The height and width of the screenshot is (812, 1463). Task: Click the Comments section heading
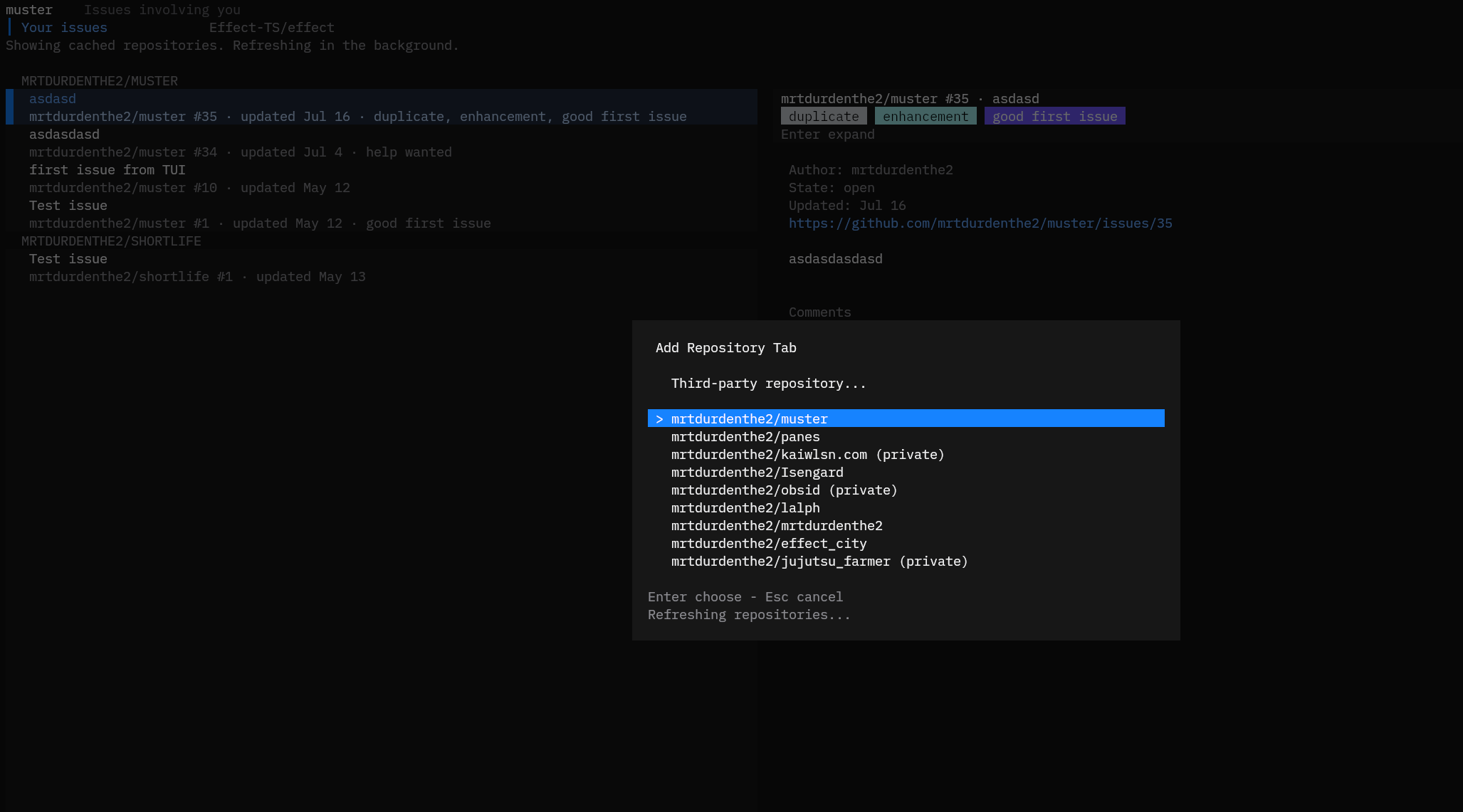[820, 312]
